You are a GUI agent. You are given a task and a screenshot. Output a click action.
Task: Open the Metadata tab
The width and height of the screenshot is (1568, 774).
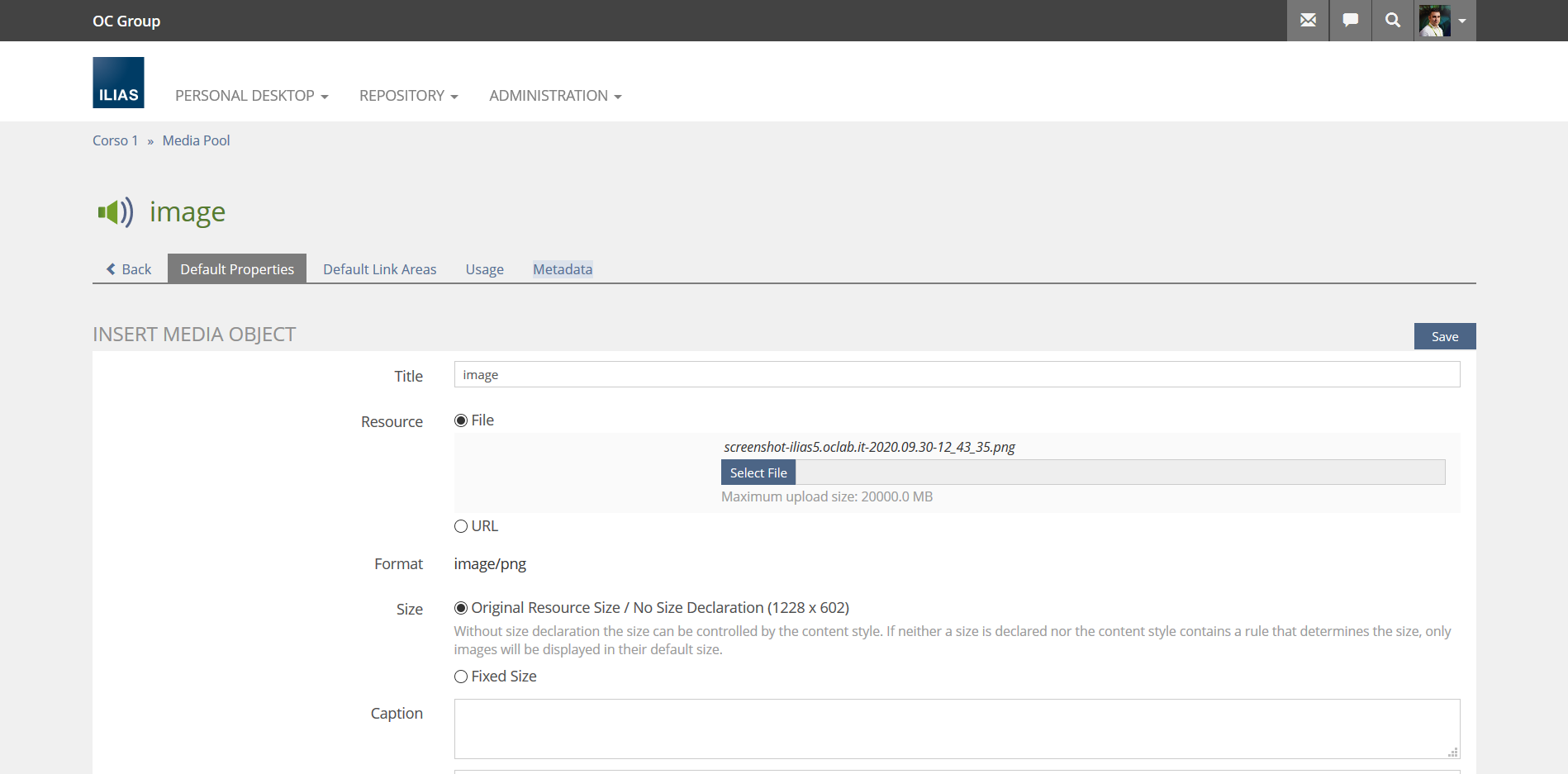click(563, 269)
